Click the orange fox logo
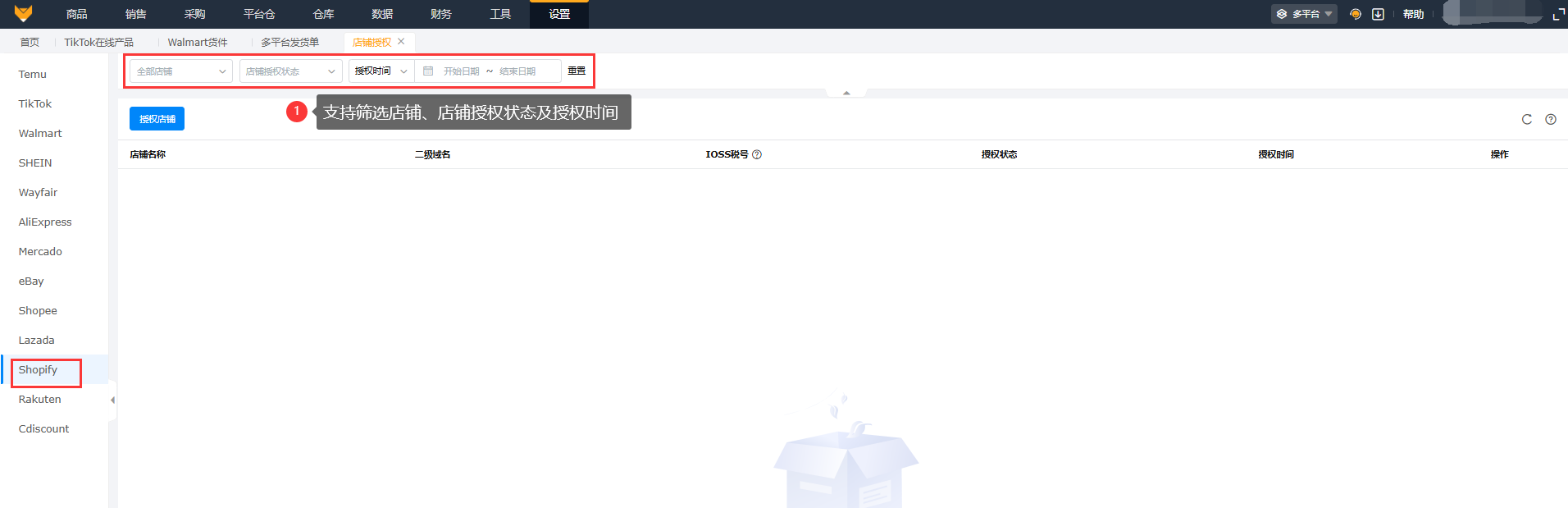Viewport: 1568px width, 508px height. coord(23,13)
